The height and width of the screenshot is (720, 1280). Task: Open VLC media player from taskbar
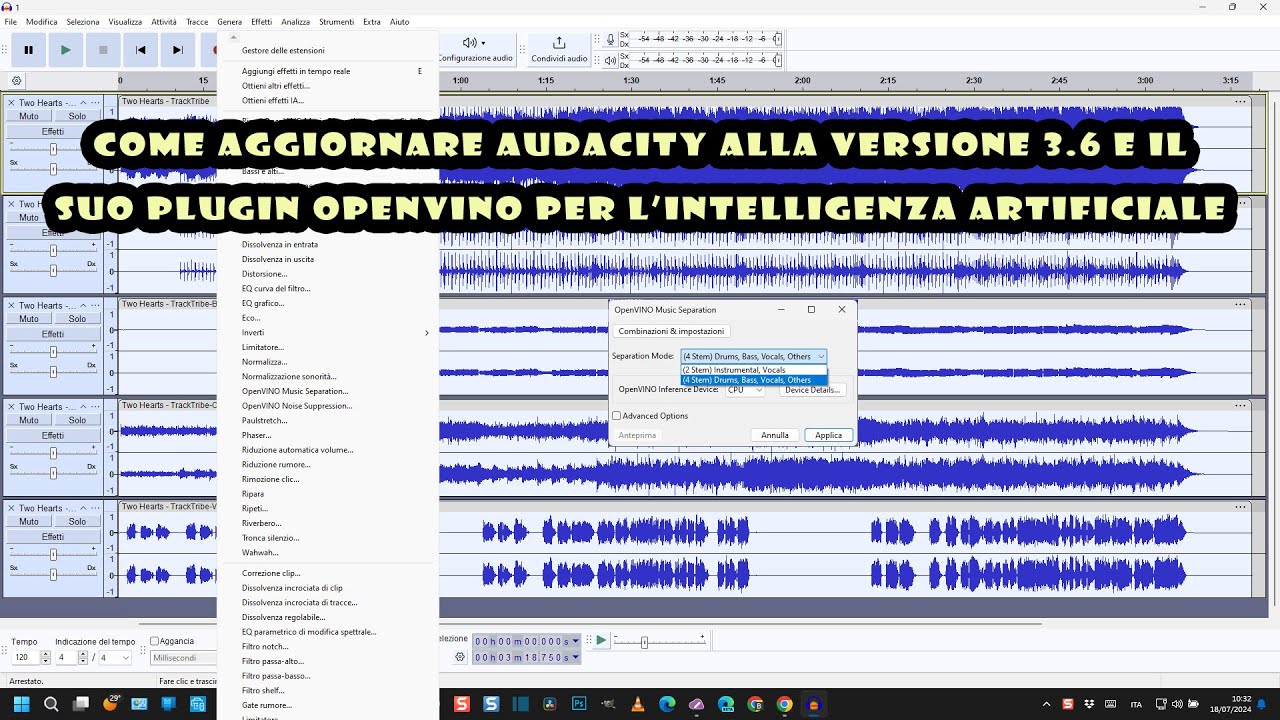pos(638,704)
